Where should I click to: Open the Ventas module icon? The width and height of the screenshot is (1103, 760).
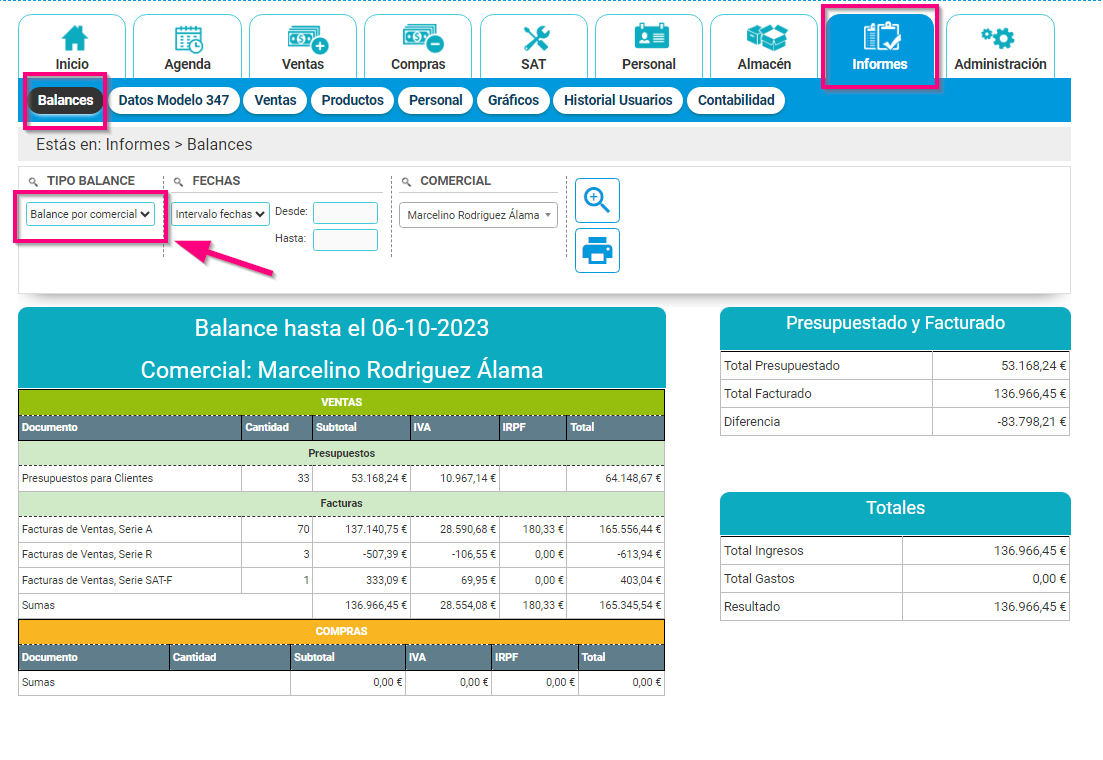302,46
